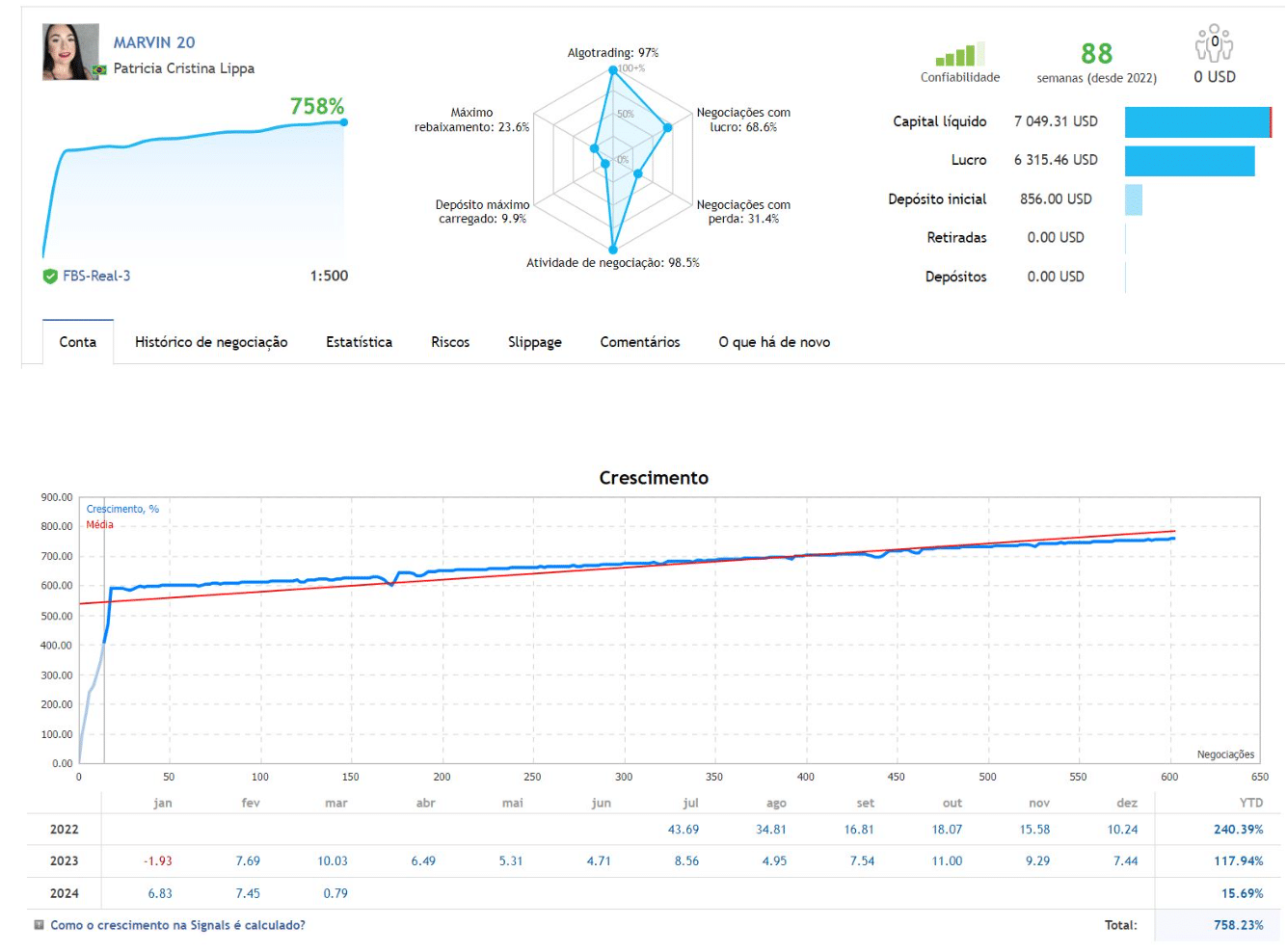Viewport: 1287px width, 952px height.
Task: Click the Algotrading radar chart point
Action: coord(612,70)
